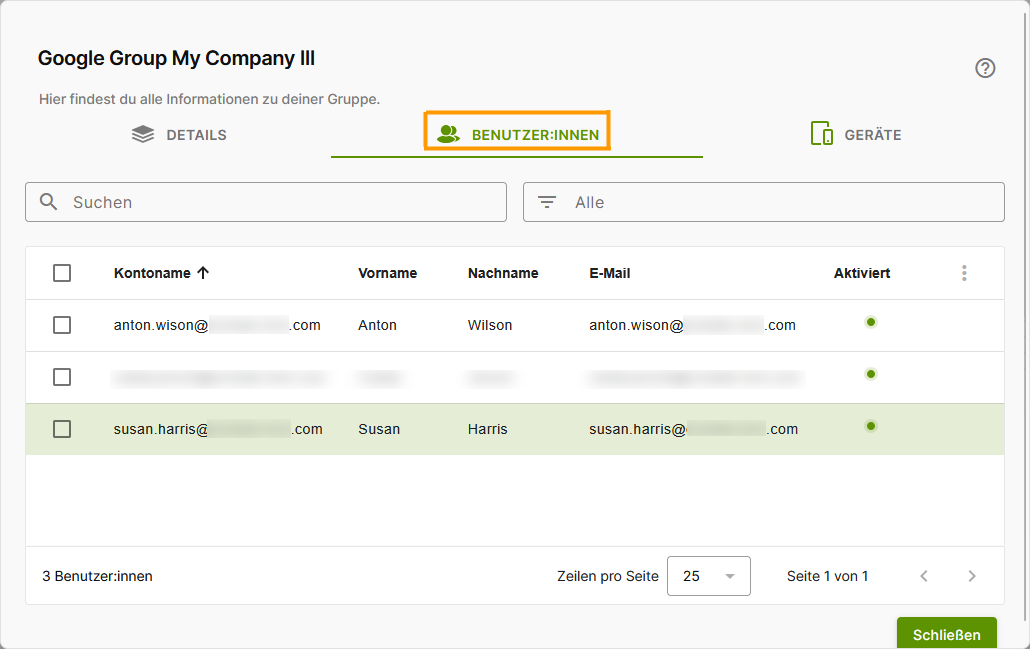Click the Suchen search field

point(266,202)
